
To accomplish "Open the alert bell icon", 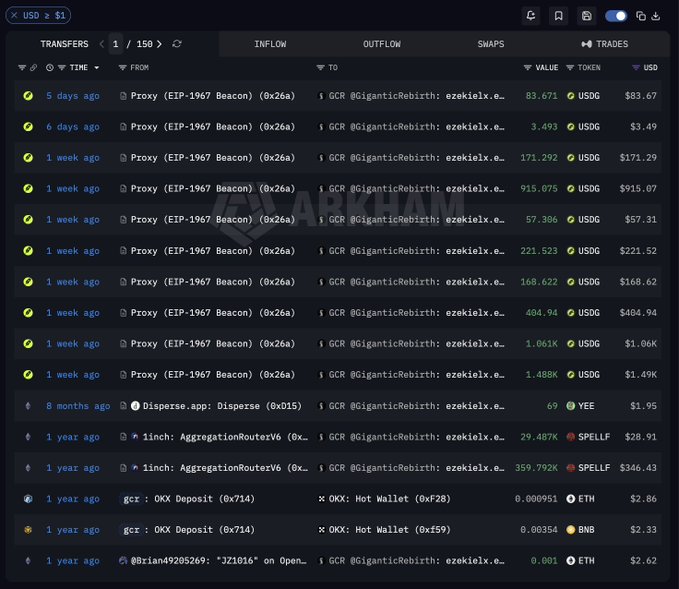I will 530,16.
